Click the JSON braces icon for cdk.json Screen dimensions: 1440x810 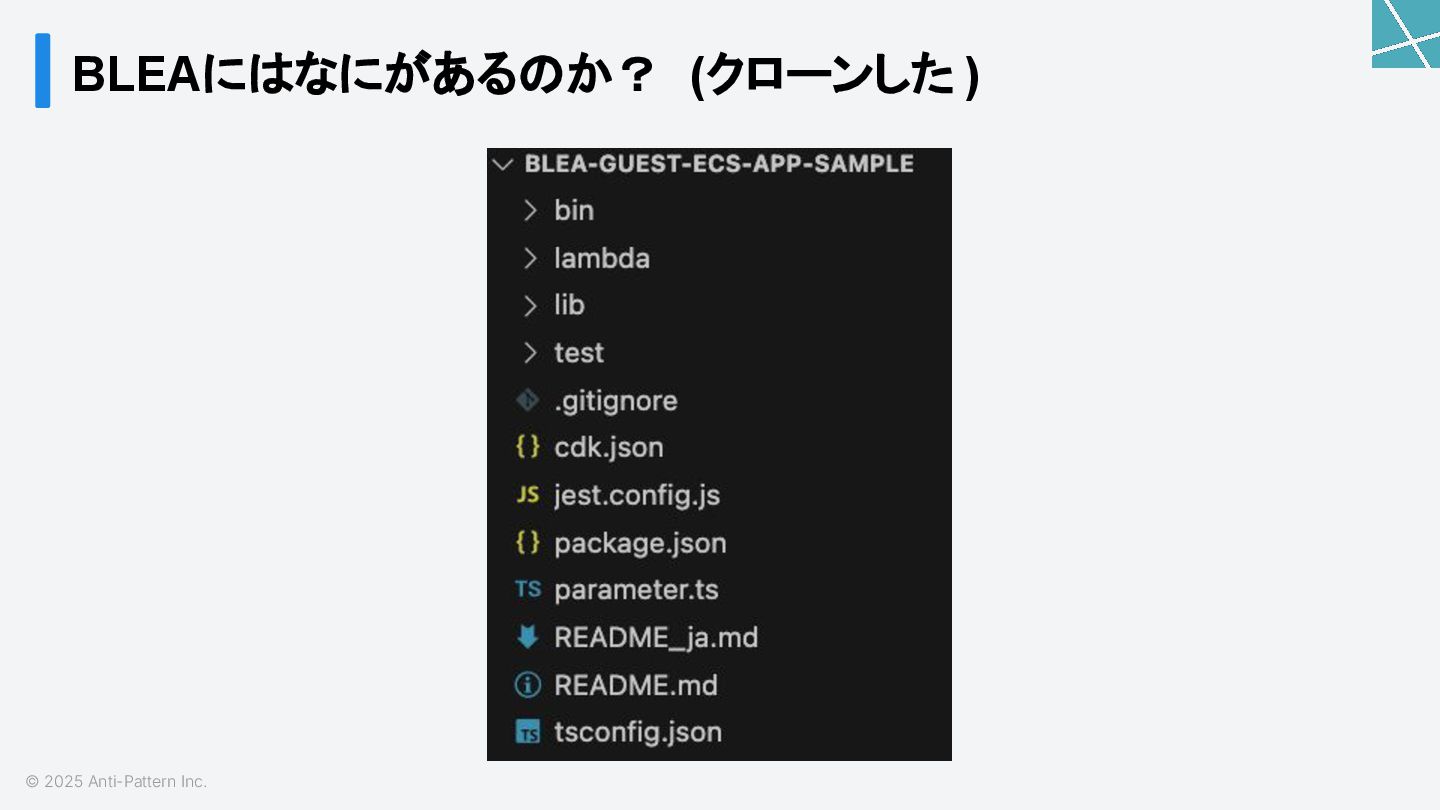527,447
